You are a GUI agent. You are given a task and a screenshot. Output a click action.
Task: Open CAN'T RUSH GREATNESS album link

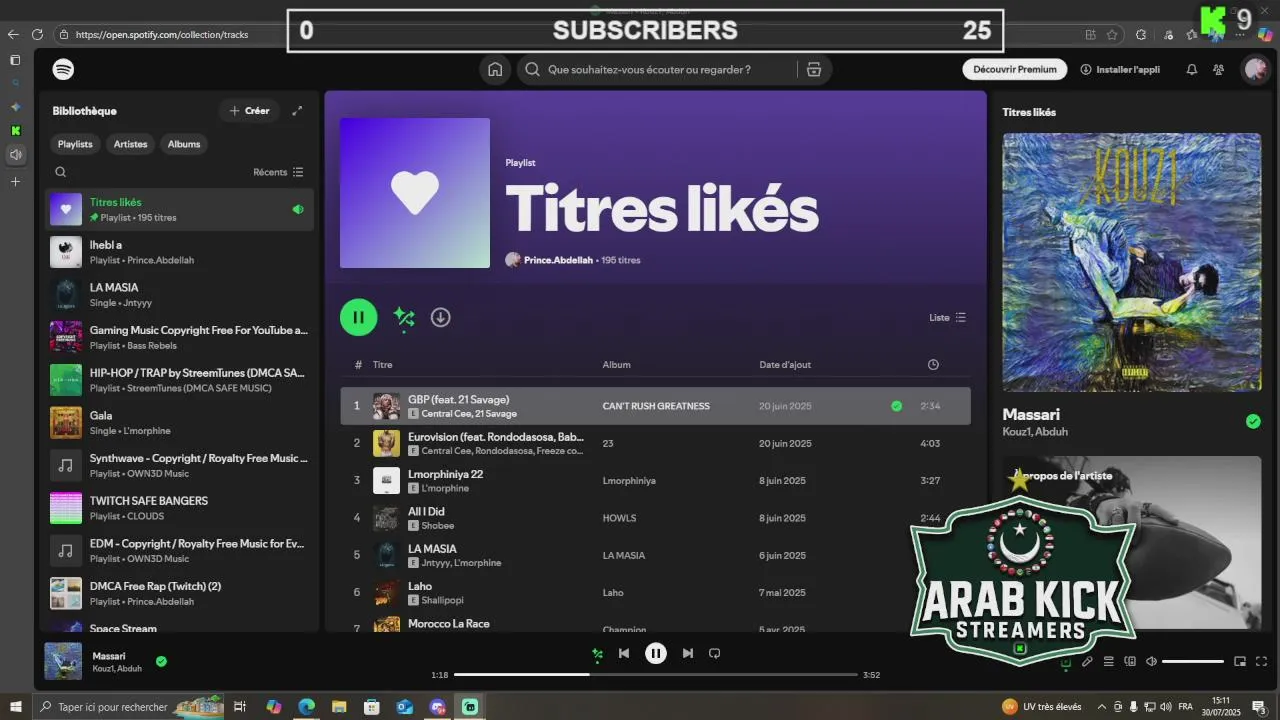(x=656, y=406)
